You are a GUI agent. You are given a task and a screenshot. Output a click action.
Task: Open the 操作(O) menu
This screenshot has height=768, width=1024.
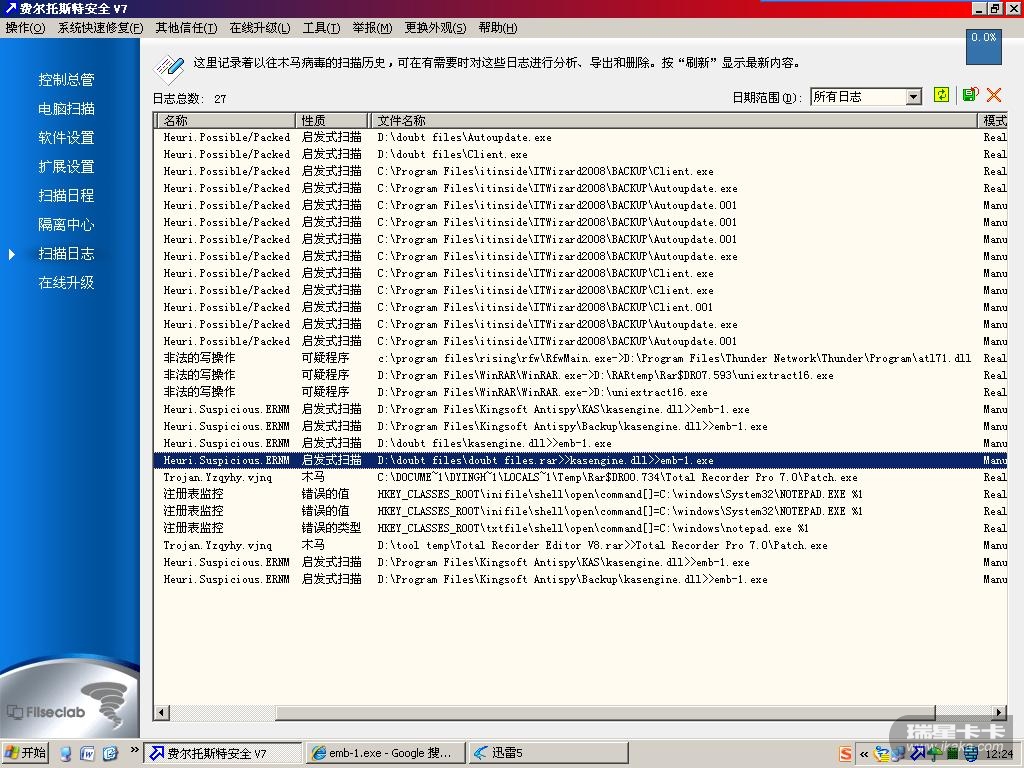(x=25, y=27)
